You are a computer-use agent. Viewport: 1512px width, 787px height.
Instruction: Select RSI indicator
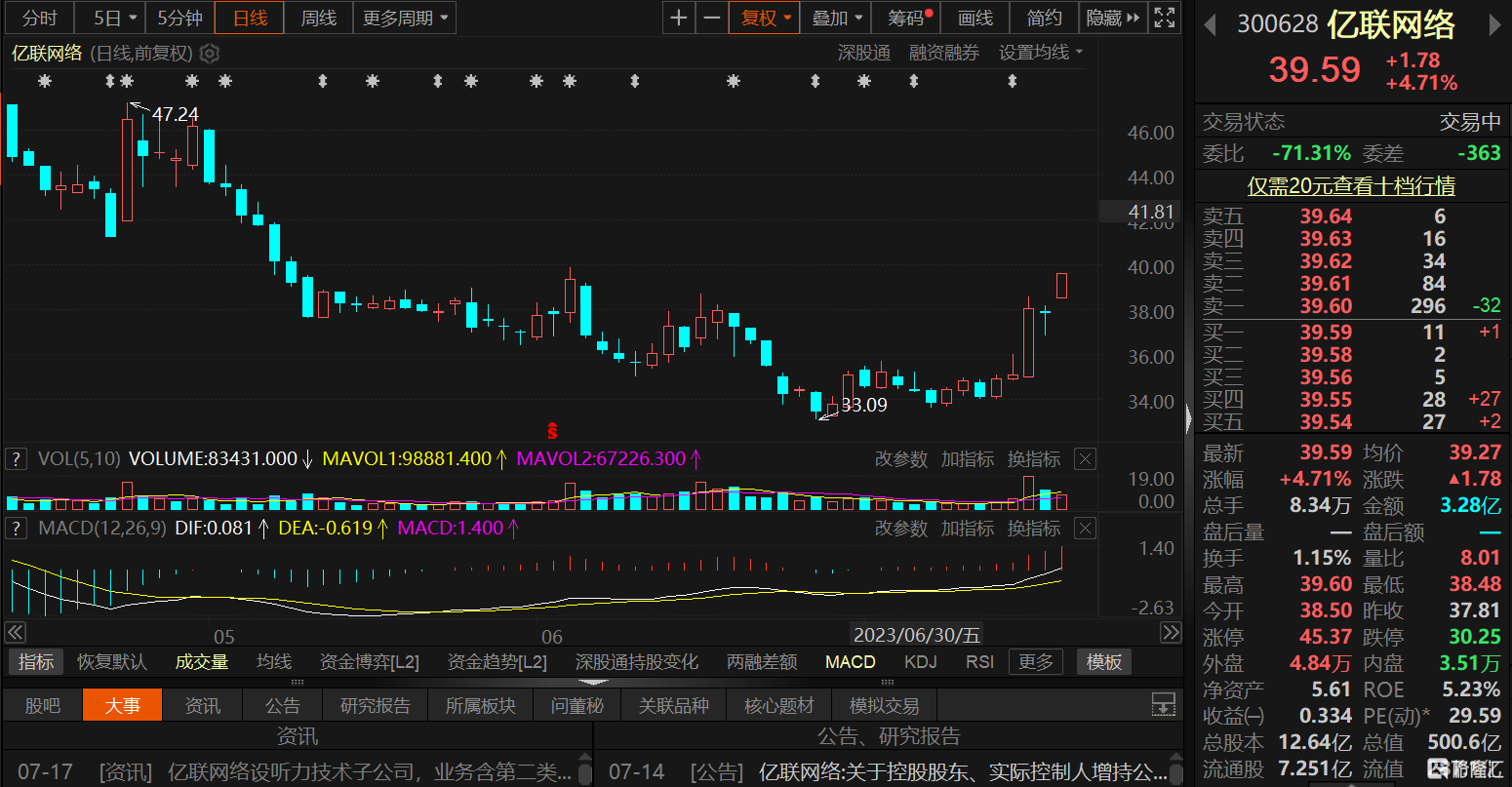979,662
